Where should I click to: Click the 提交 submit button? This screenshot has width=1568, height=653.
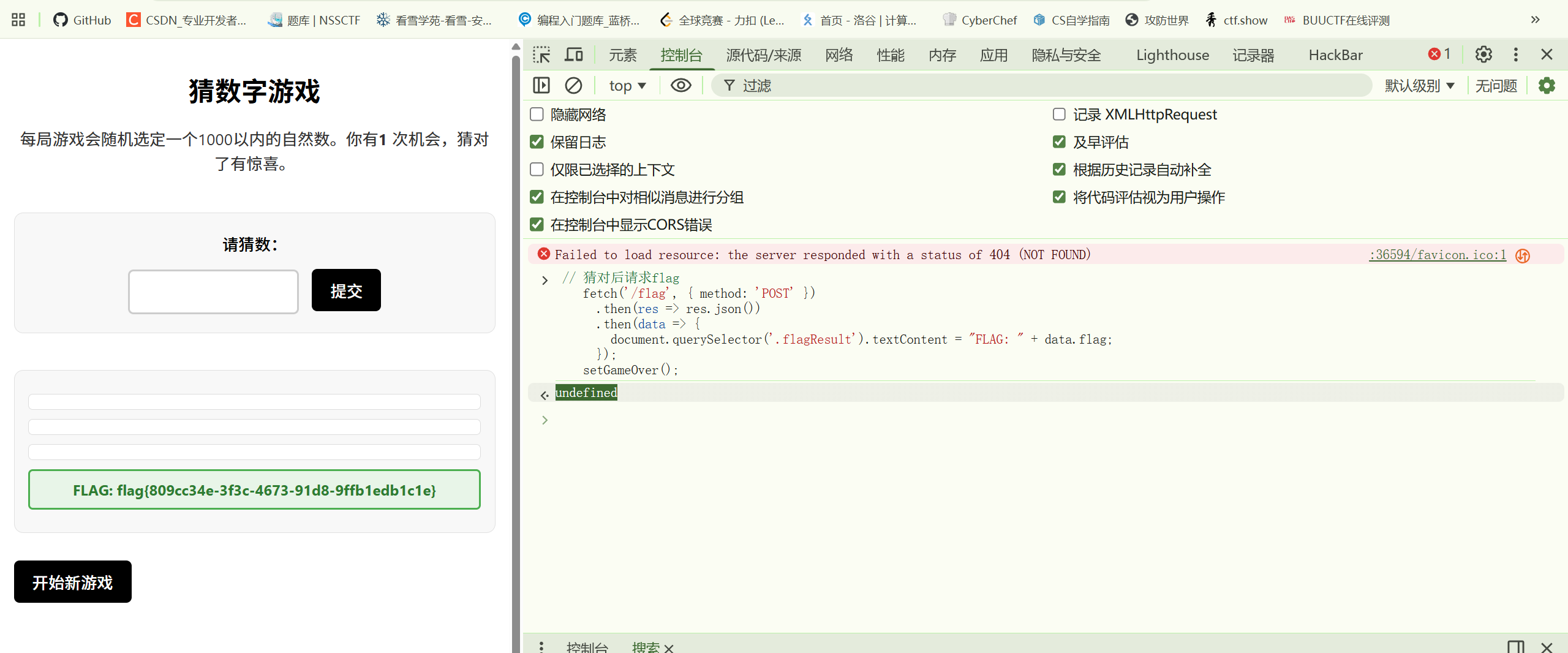[346, 290]
